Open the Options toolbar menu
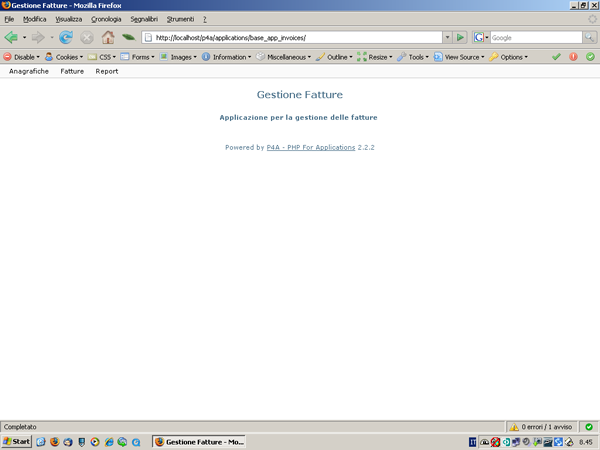600x450 pixels. coord(509,57)
